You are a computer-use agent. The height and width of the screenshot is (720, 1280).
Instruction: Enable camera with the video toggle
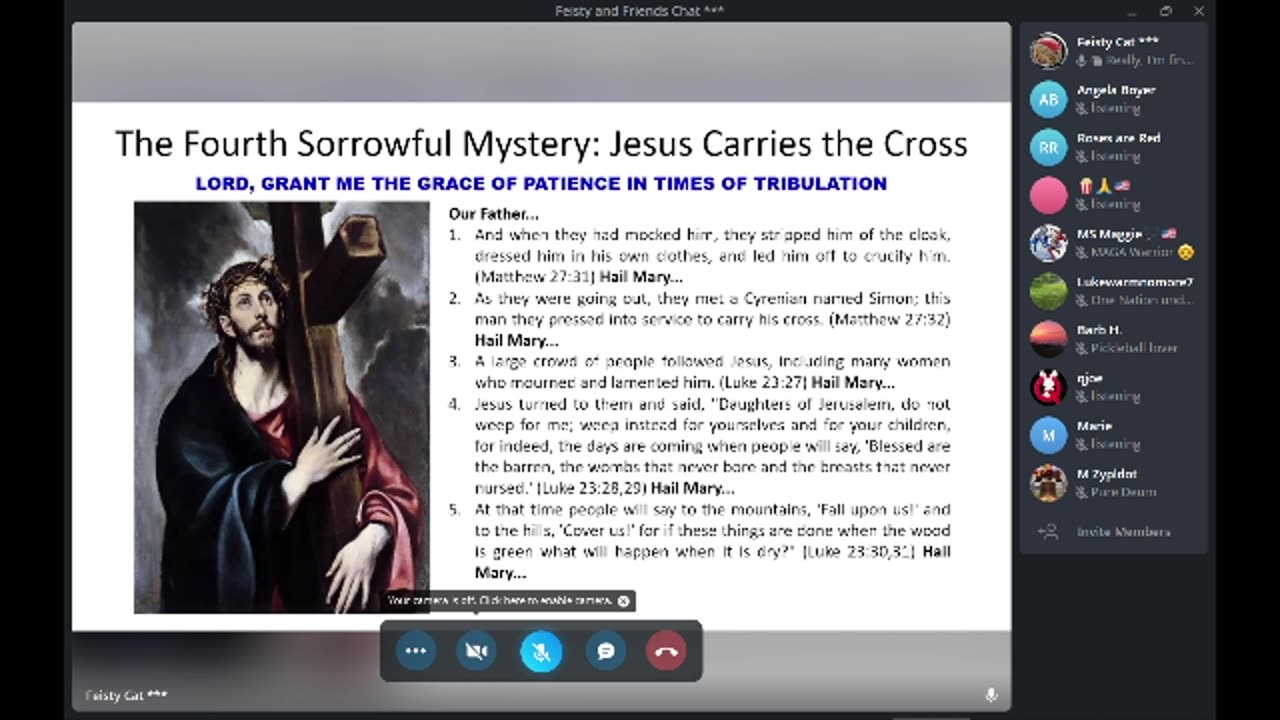(x=477, y=651)
